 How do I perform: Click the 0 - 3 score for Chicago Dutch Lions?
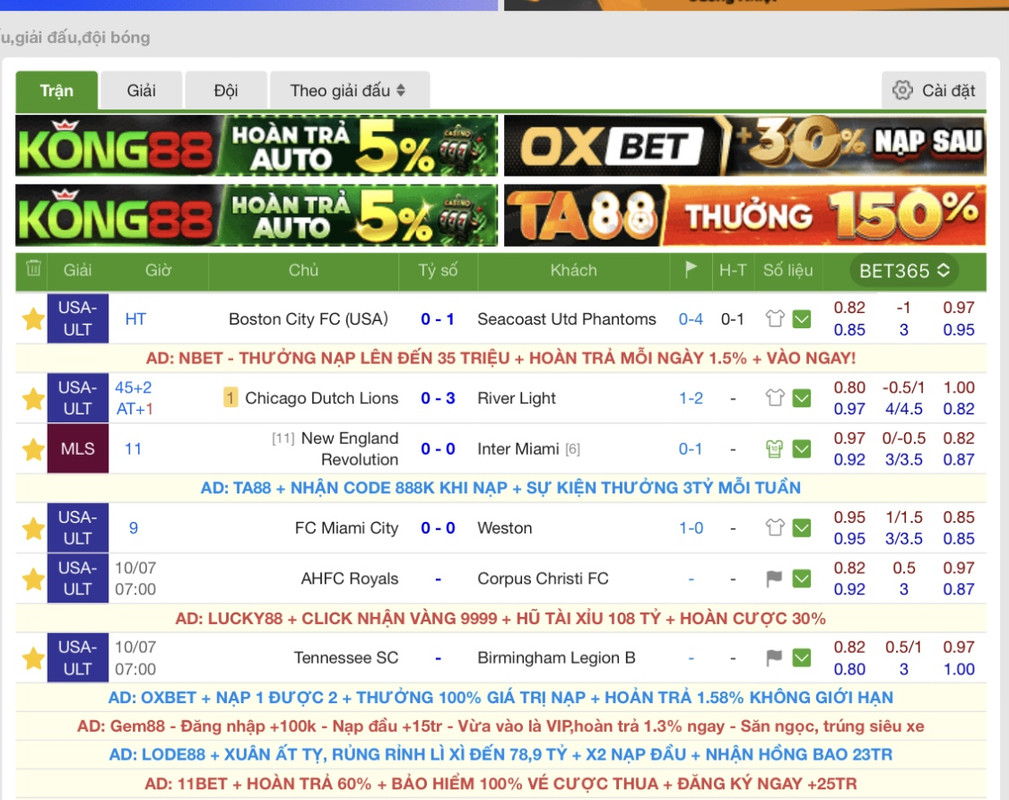438,398
